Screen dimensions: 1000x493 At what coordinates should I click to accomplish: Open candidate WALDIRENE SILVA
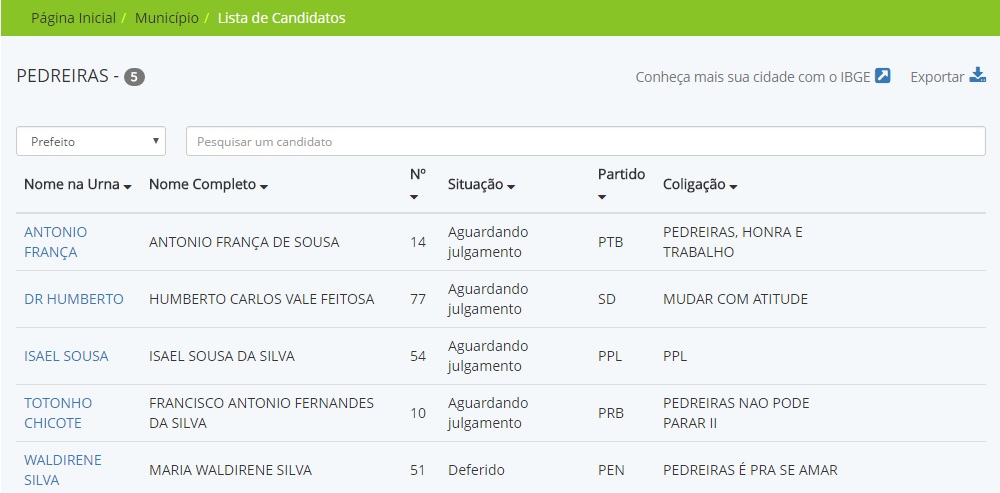(x=62, y=470)
